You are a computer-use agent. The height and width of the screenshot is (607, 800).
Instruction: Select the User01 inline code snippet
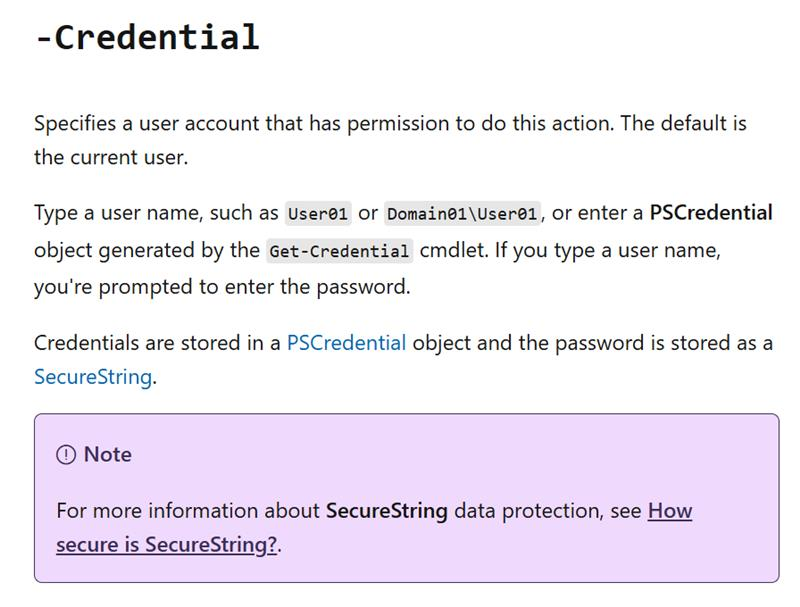click(x=318, y=213)
